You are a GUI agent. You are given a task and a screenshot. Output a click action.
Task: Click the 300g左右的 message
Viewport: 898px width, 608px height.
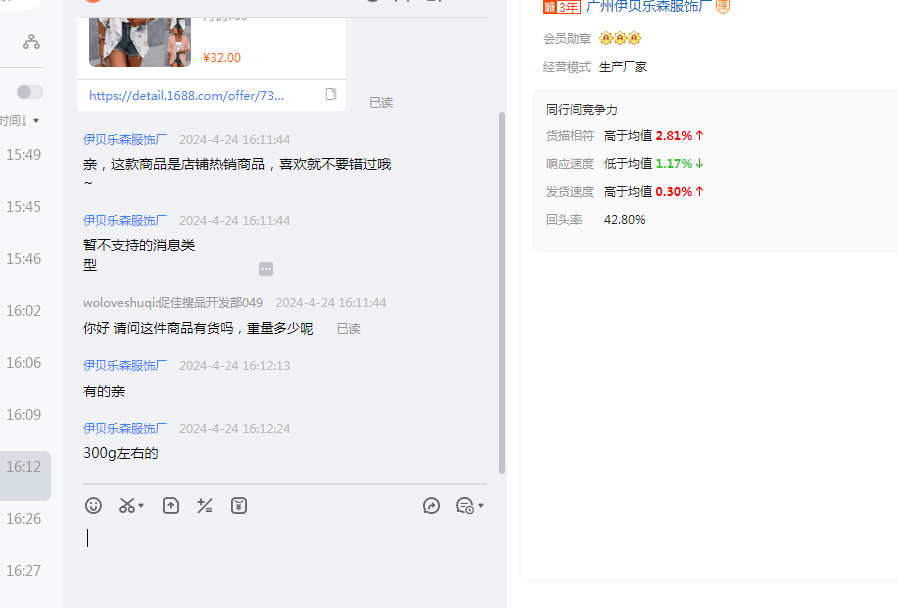pyautogui.click(x=121, y=453)
